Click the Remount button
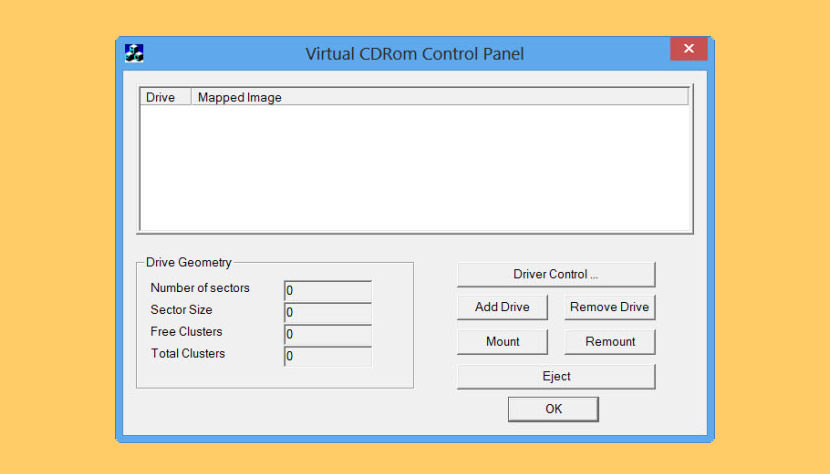Viewport: 830px width, 474px height. [x=609, y=342]
